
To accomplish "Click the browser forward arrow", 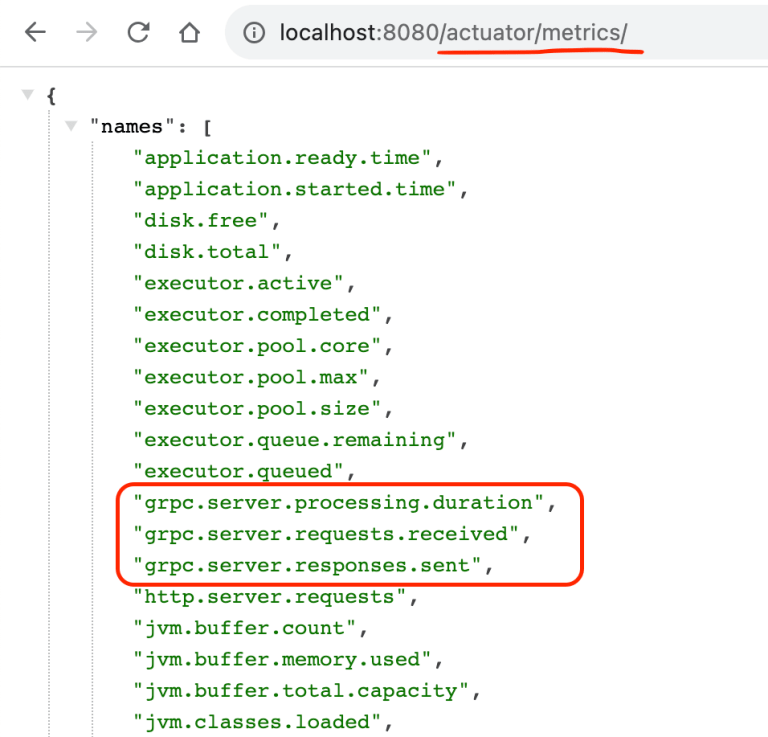I will 87,33.
